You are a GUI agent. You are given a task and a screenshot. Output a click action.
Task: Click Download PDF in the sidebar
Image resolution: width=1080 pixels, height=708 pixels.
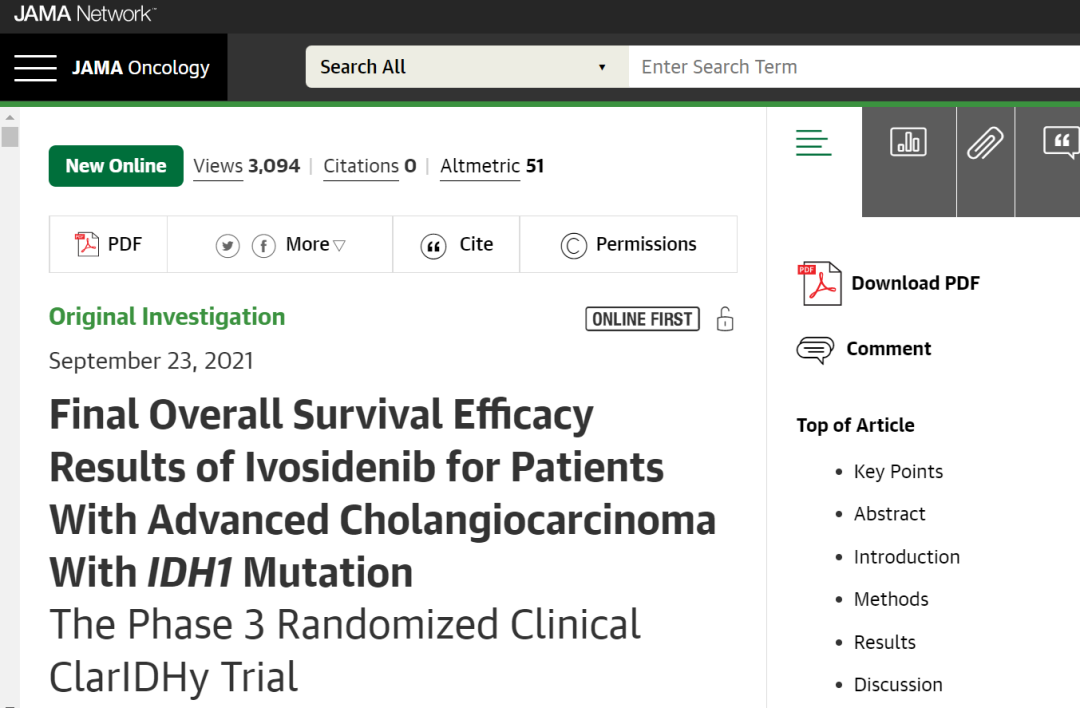tap(889, 283)
